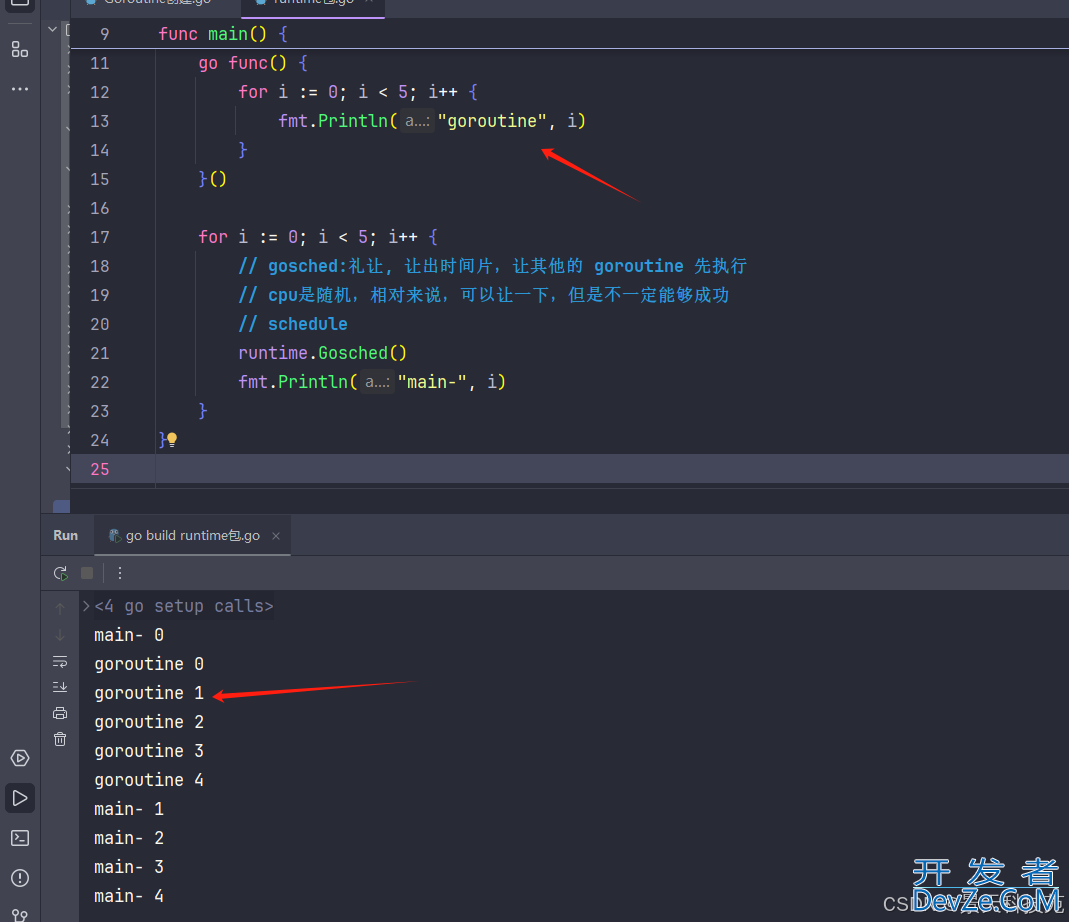The image size is (1069, 922).
Task: Toggle soft-wrap in console output
Action: 60,661
